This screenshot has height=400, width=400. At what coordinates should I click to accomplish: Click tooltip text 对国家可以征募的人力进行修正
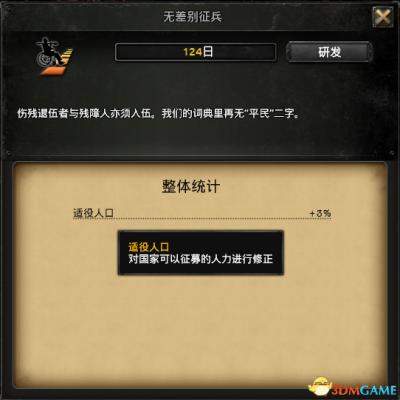201,259
